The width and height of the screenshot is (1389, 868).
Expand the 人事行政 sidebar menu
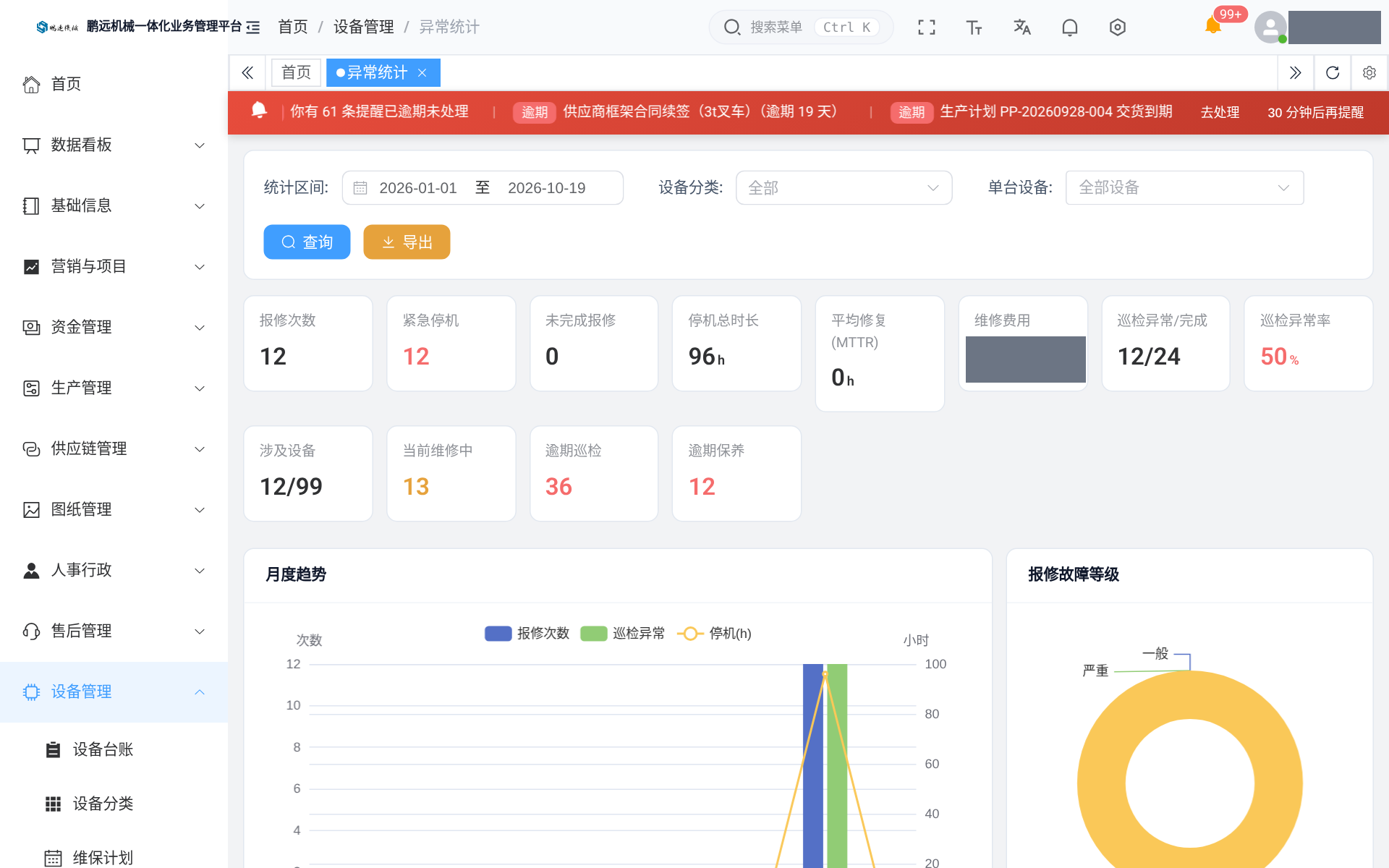pos(114,570)
